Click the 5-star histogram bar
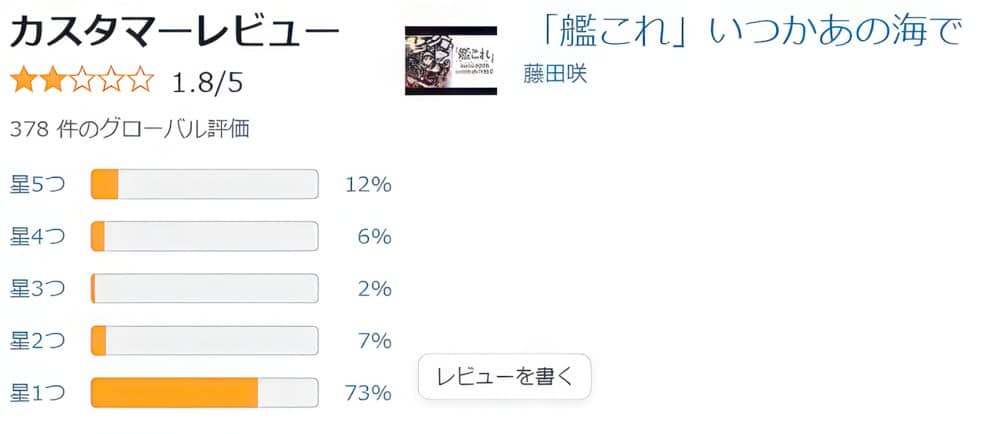1000x434 pixels. [x=204, y=185]
